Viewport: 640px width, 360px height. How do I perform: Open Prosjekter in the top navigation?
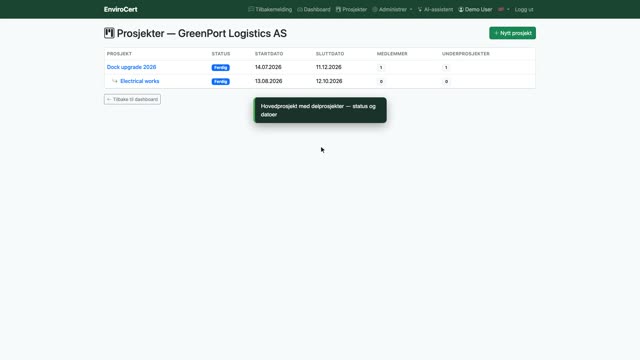(x=351, y=9)
